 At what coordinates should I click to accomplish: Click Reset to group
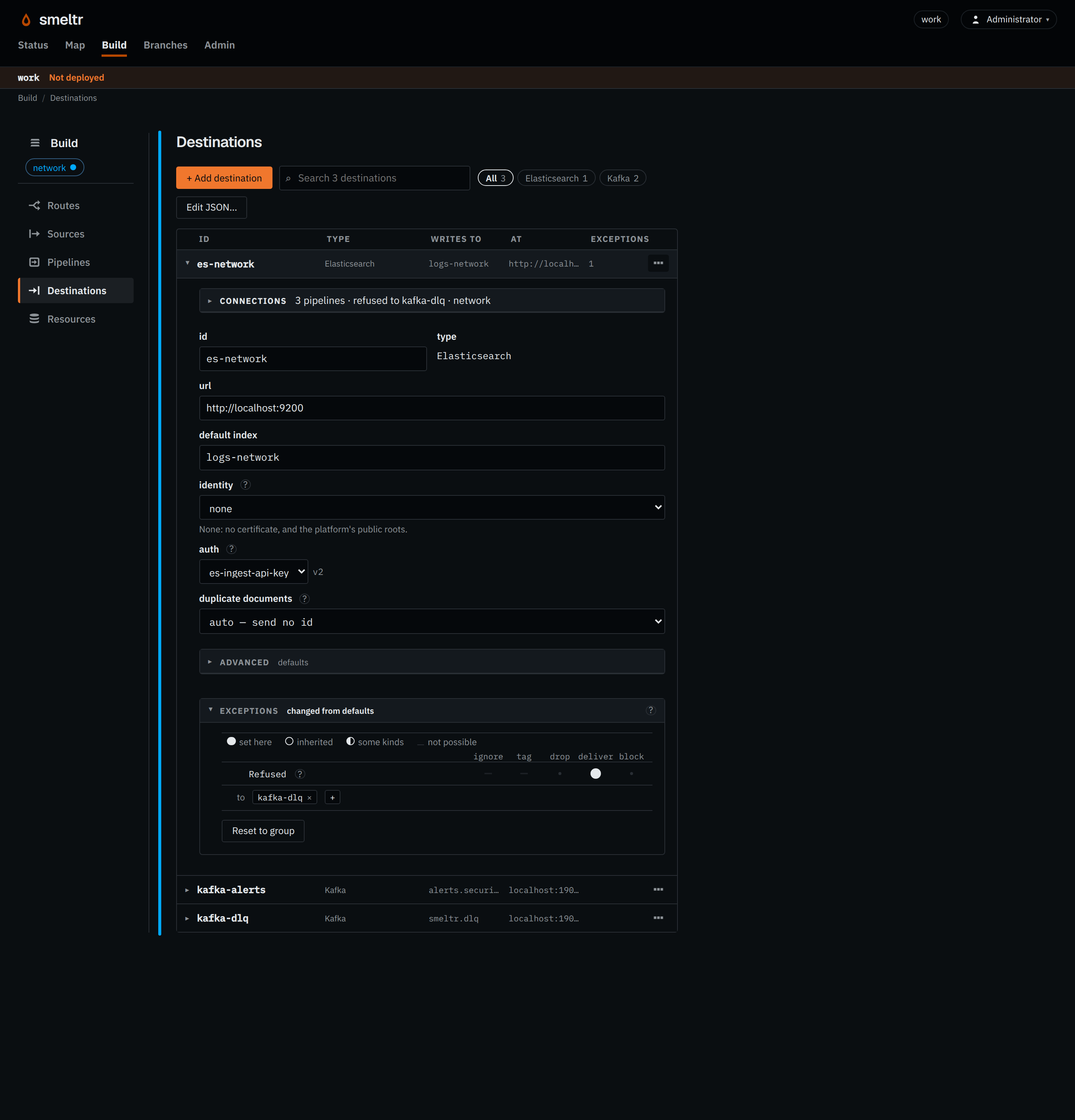[x=263, y=831]
